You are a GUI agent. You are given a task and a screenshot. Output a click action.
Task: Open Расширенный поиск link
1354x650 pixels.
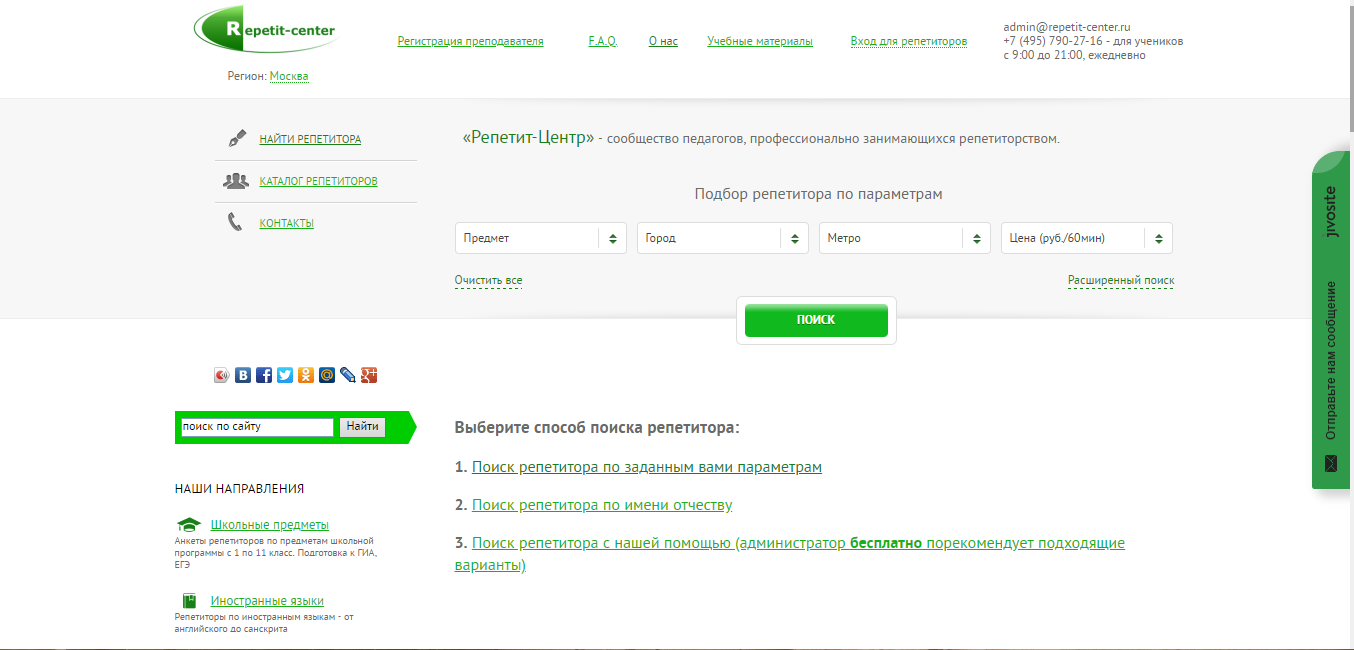click(1120, 281)
